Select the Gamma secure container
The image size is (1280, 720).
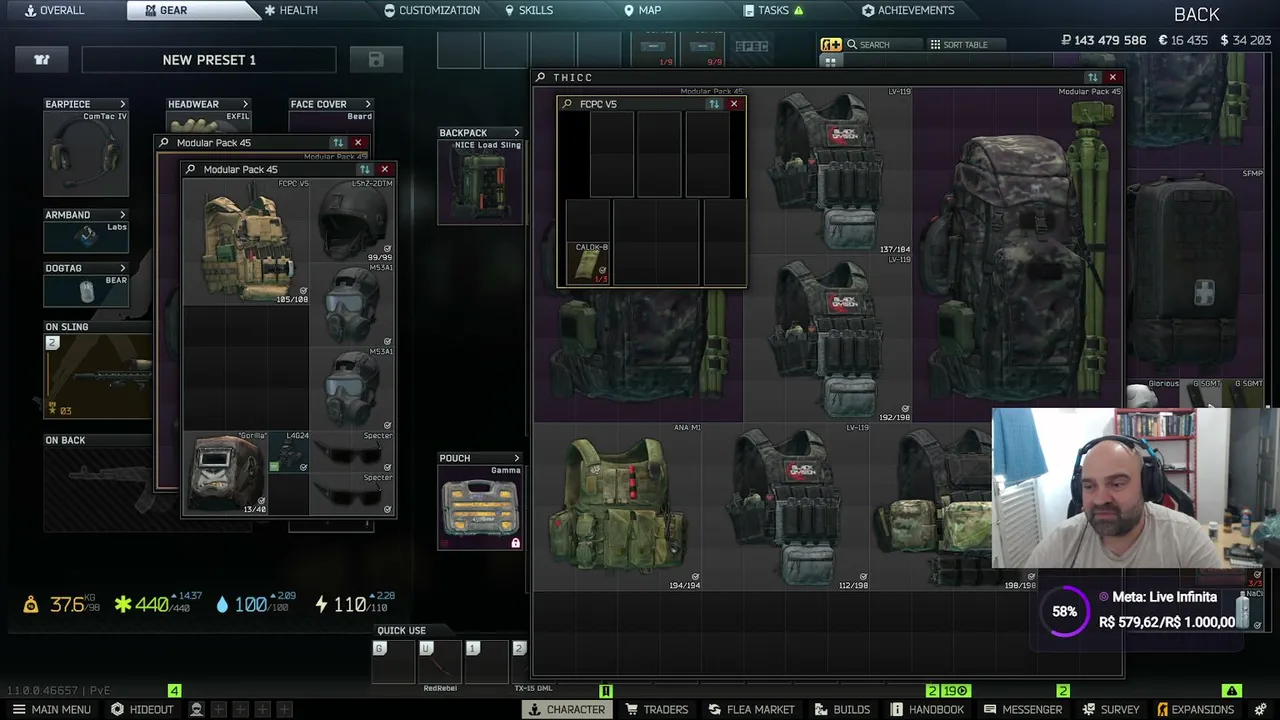point(480,507)
